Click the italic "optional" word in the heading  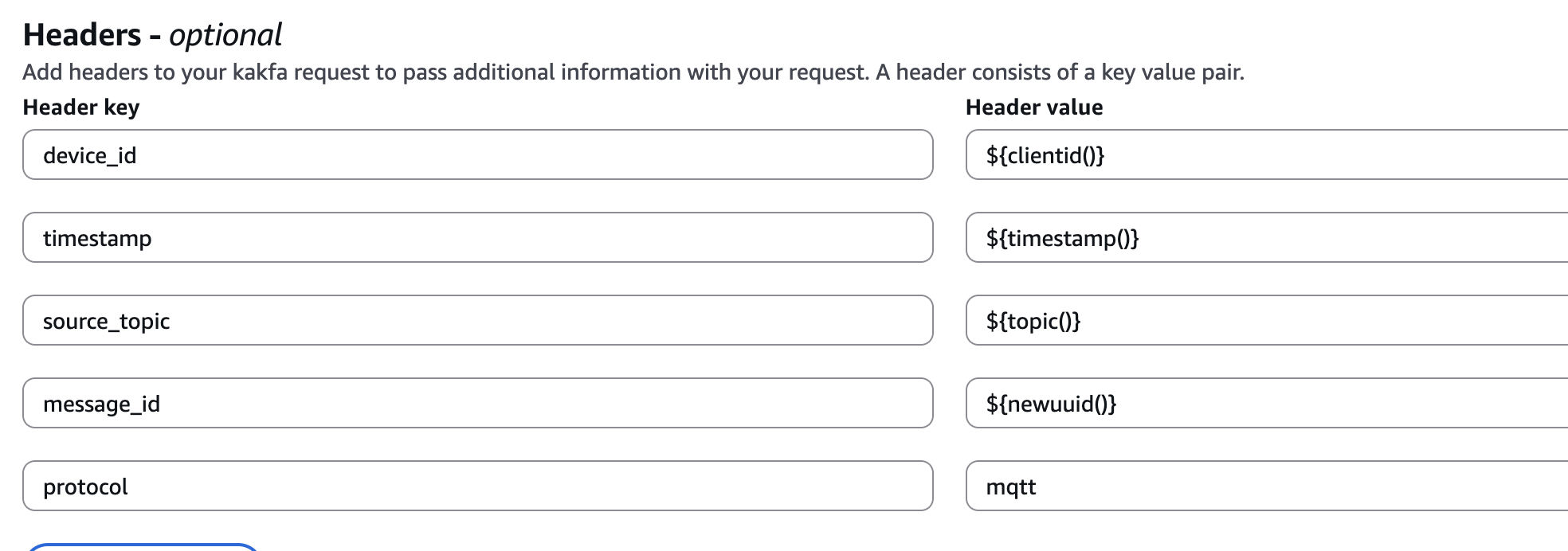pyautogui.click(x=225, y=35)
